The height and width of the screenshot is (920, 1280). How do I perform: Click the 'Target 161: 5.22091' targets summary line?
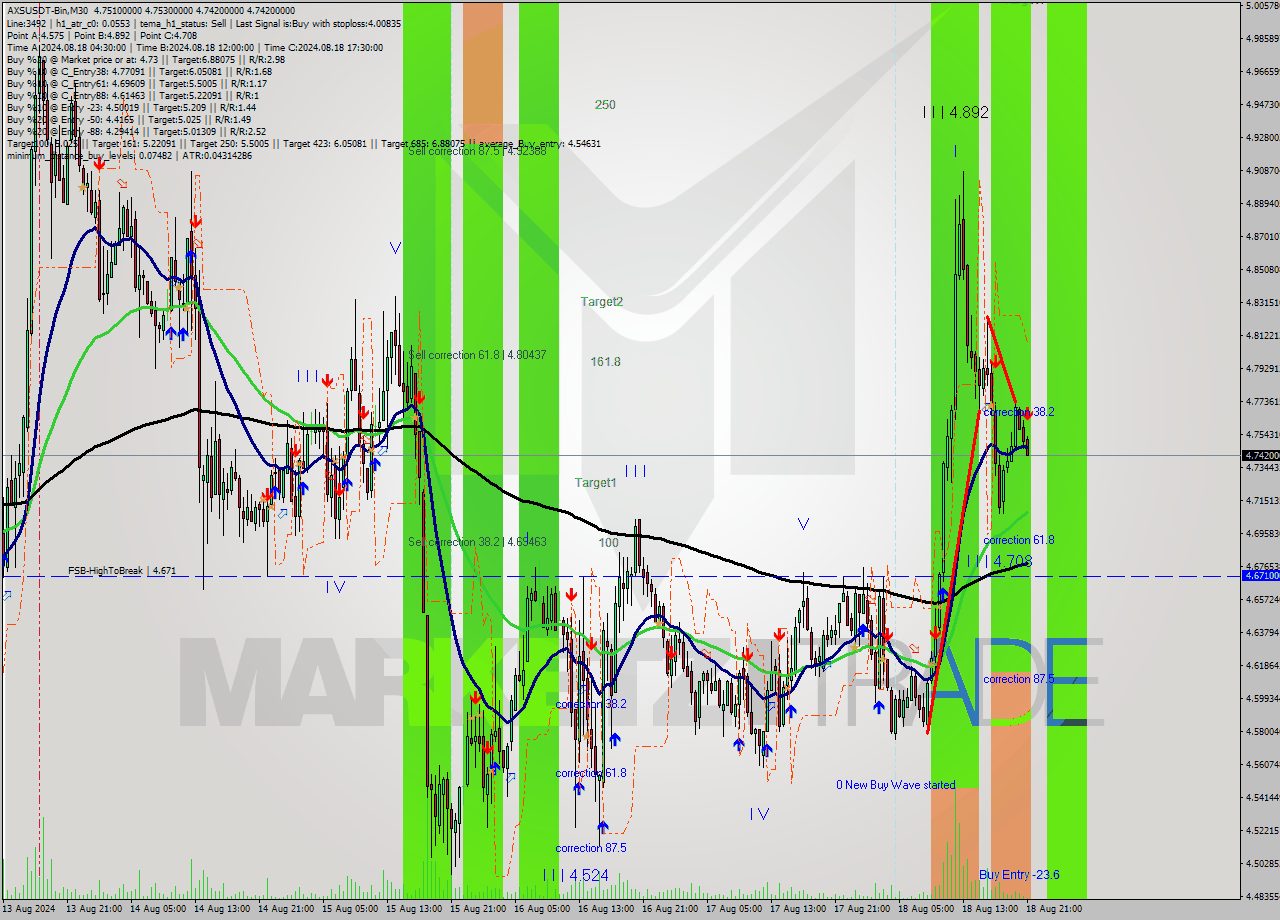click(x=304, y=143)
